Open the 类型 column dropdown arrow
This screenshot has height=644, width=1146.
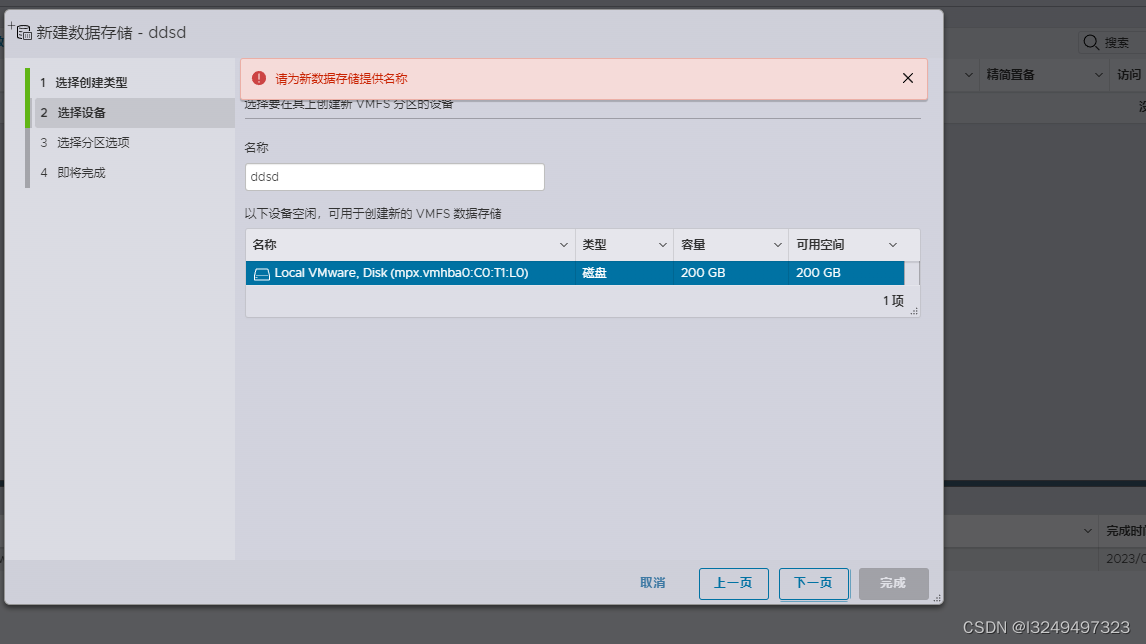(662, 245)
